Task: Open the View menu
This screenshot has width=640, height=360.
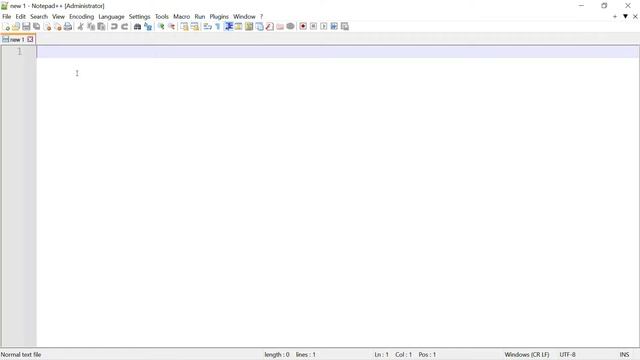Action: click(x=58, y=17)
